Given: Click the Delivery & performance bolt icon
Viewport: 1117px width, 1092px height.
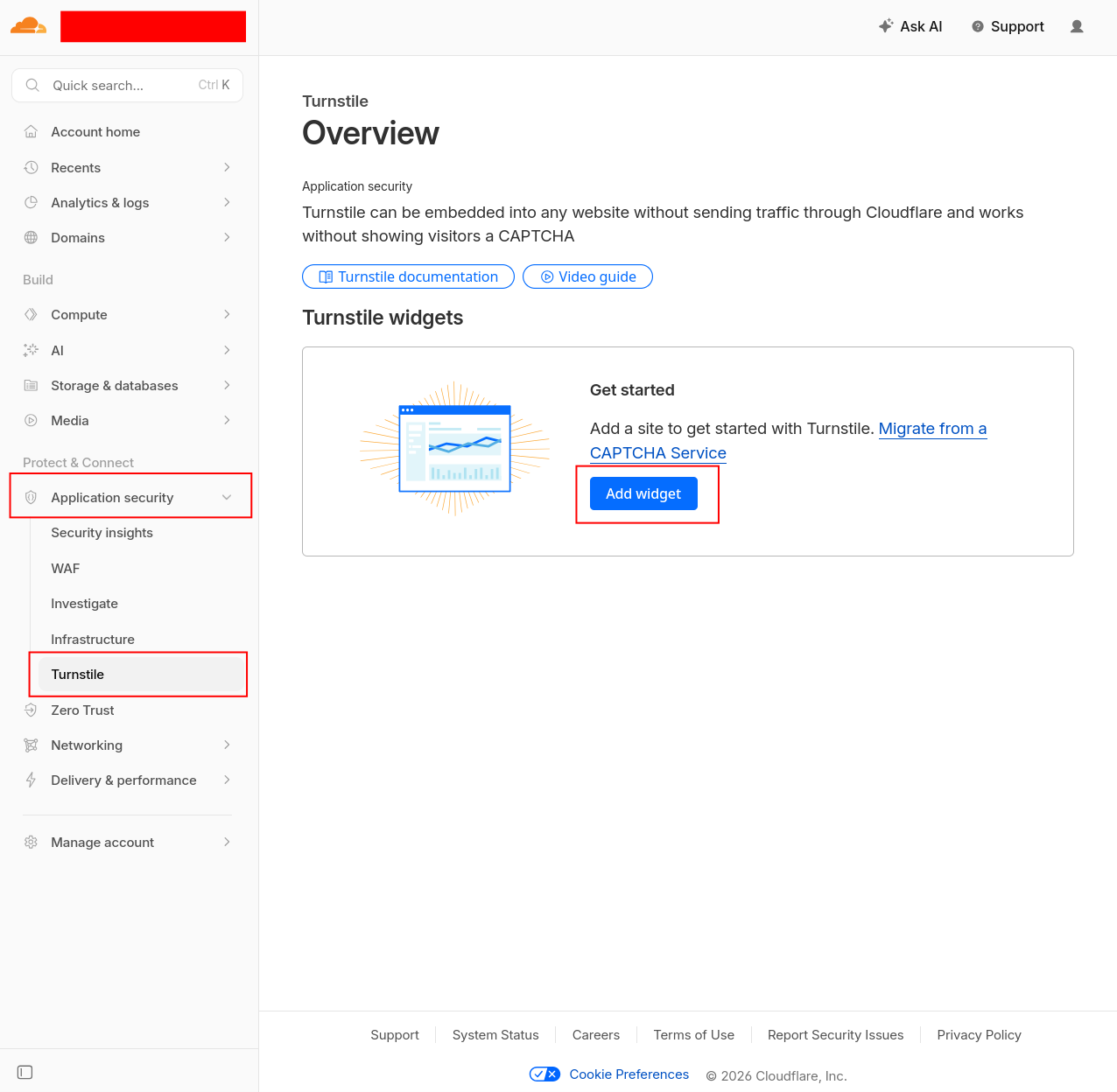Looking at the screenshot, I should click(31, 780).
